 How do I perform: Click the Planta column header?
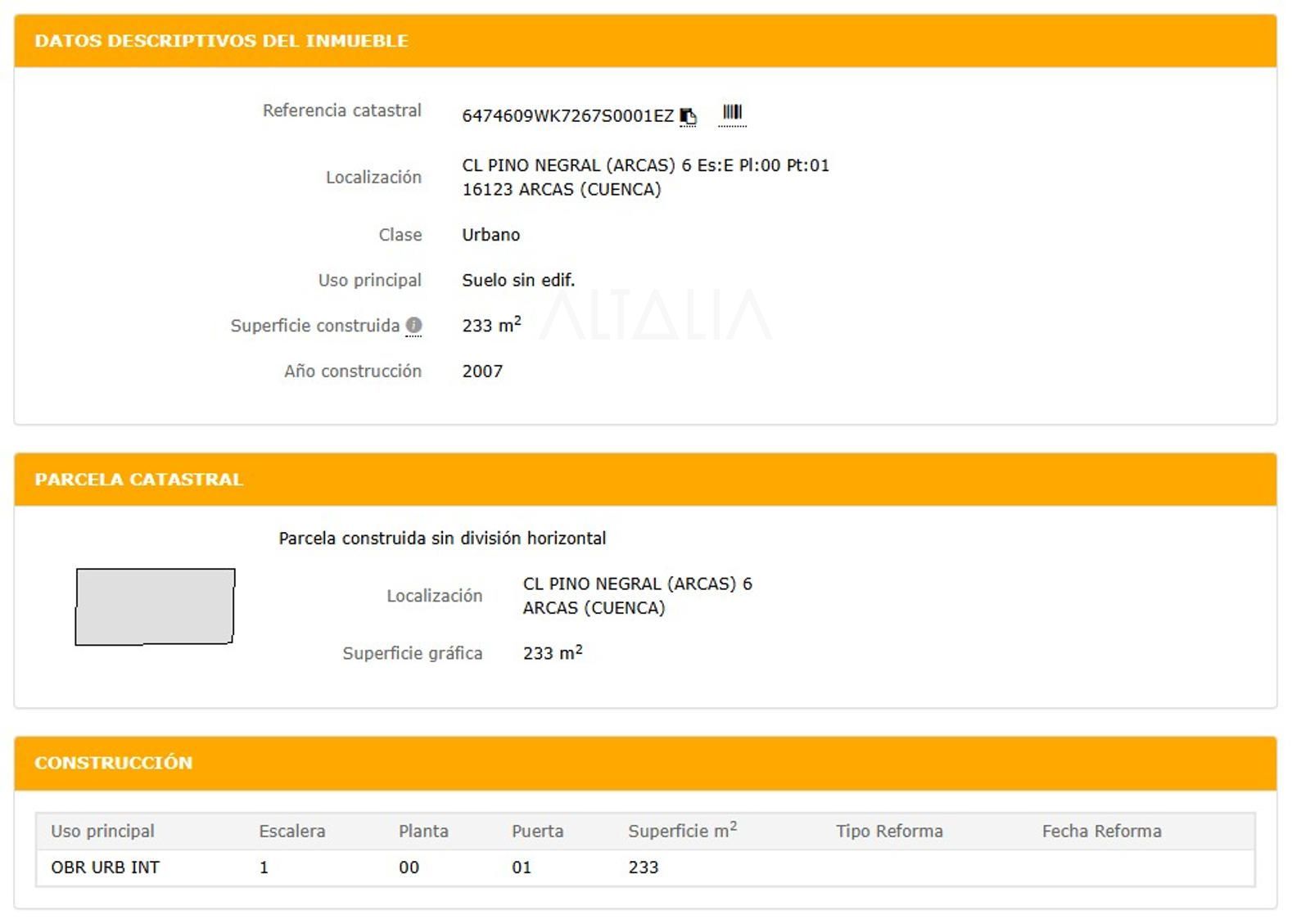point(423,832)
